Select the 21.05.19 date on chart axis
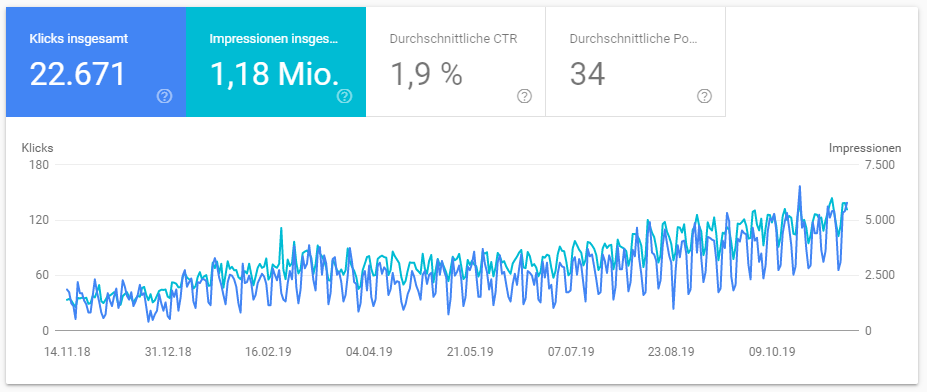Viewport: 927px width, 392px height. 471,352
